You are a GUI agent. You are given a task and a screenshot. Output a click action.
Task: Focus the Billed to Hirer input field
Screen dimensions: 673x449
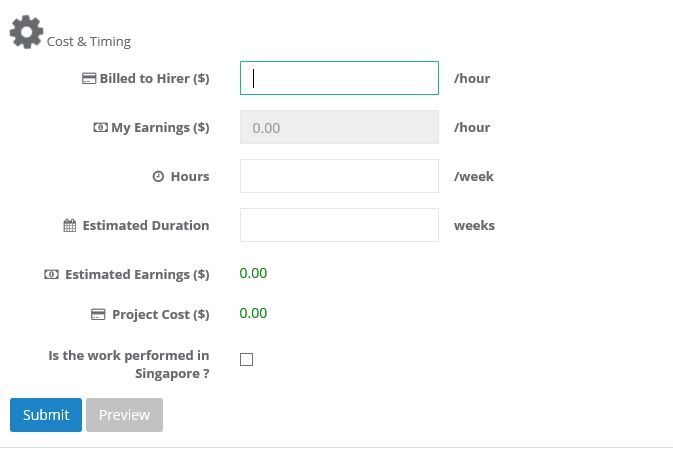tap(339, 78)
